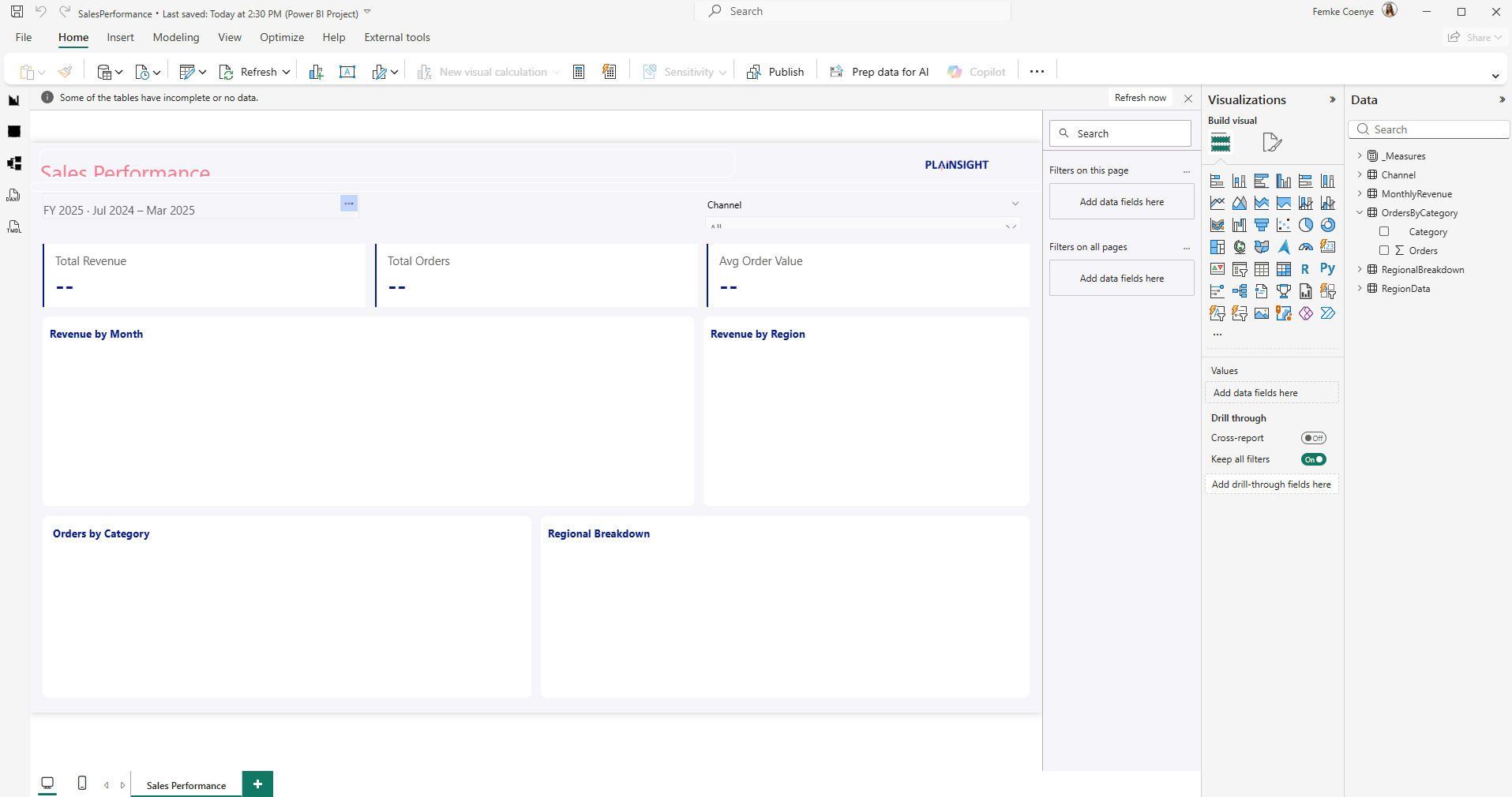This screenshot has width=1512, height=797.
Task: Expand the Channel table in Data pane
Action: [x=1360, y=174]
